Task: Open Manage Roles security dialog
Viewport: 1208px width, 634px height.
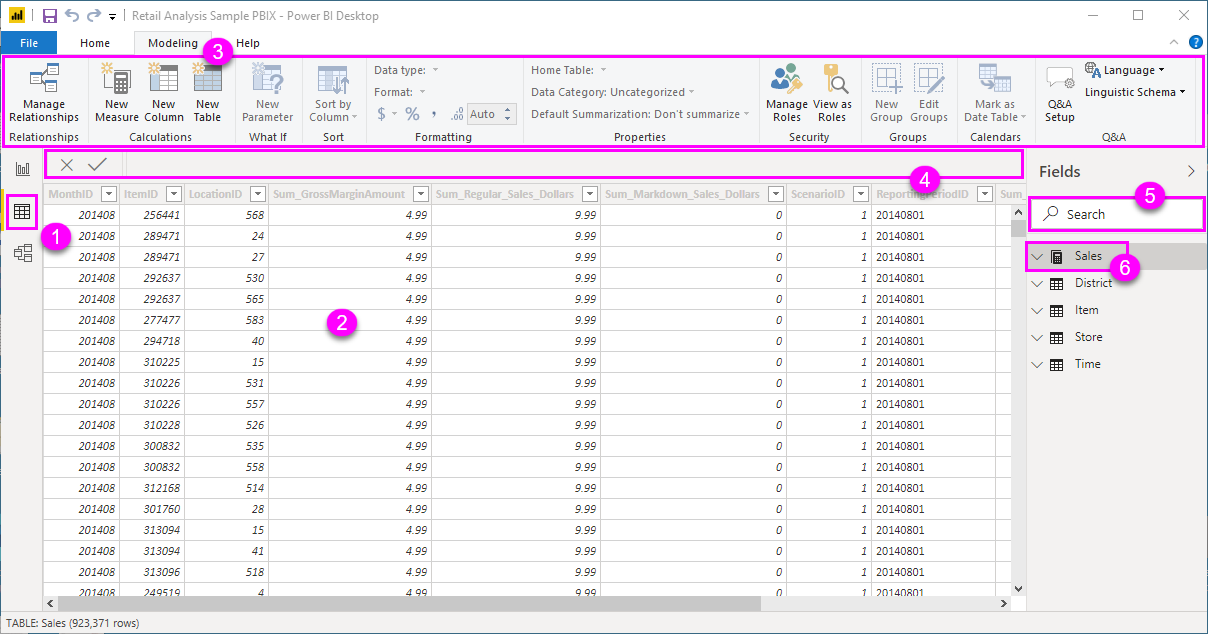Action: (787, 92)
